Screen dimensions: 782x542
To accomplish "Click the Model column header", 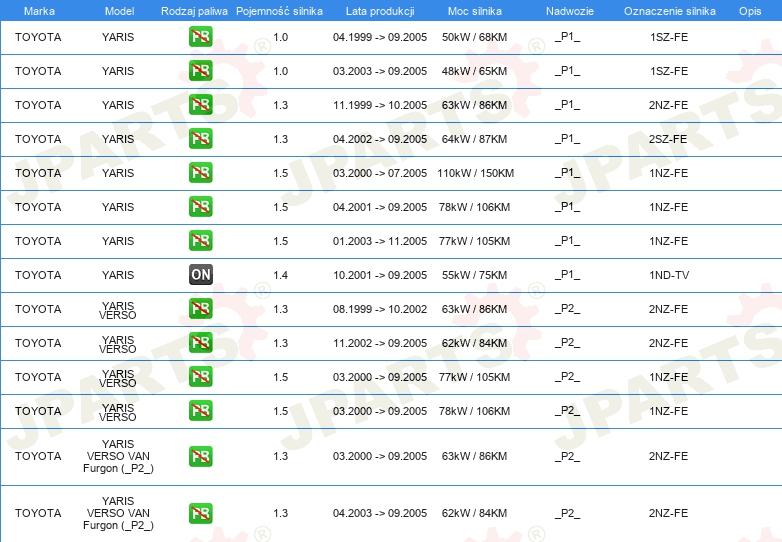I will [119, 11].
